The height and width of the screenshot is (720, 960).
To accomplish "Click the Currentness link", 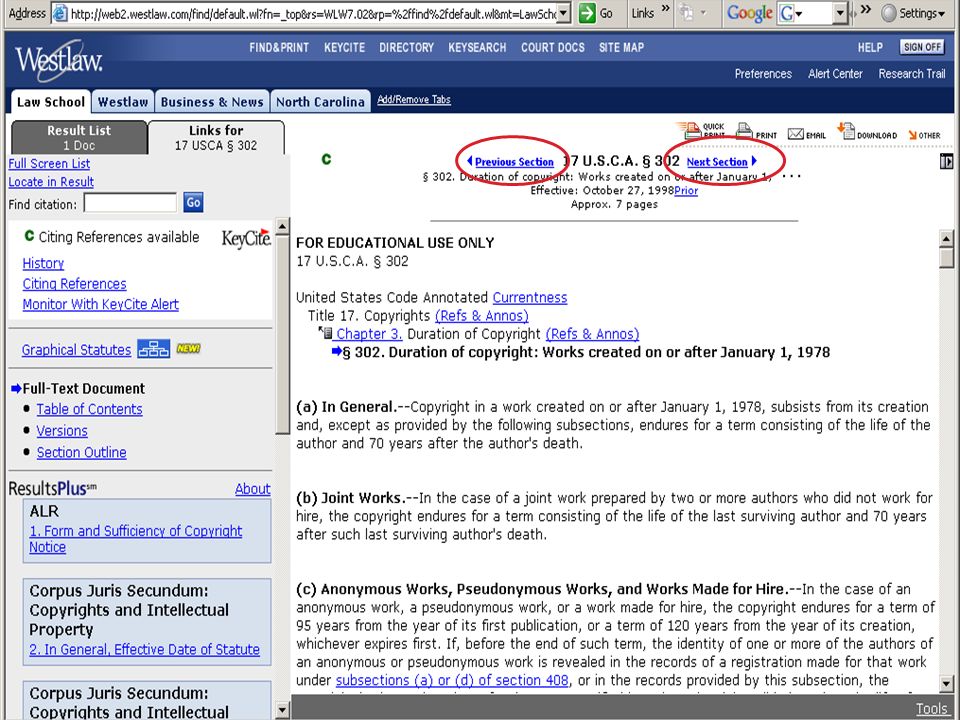I will tap(530, 298).
